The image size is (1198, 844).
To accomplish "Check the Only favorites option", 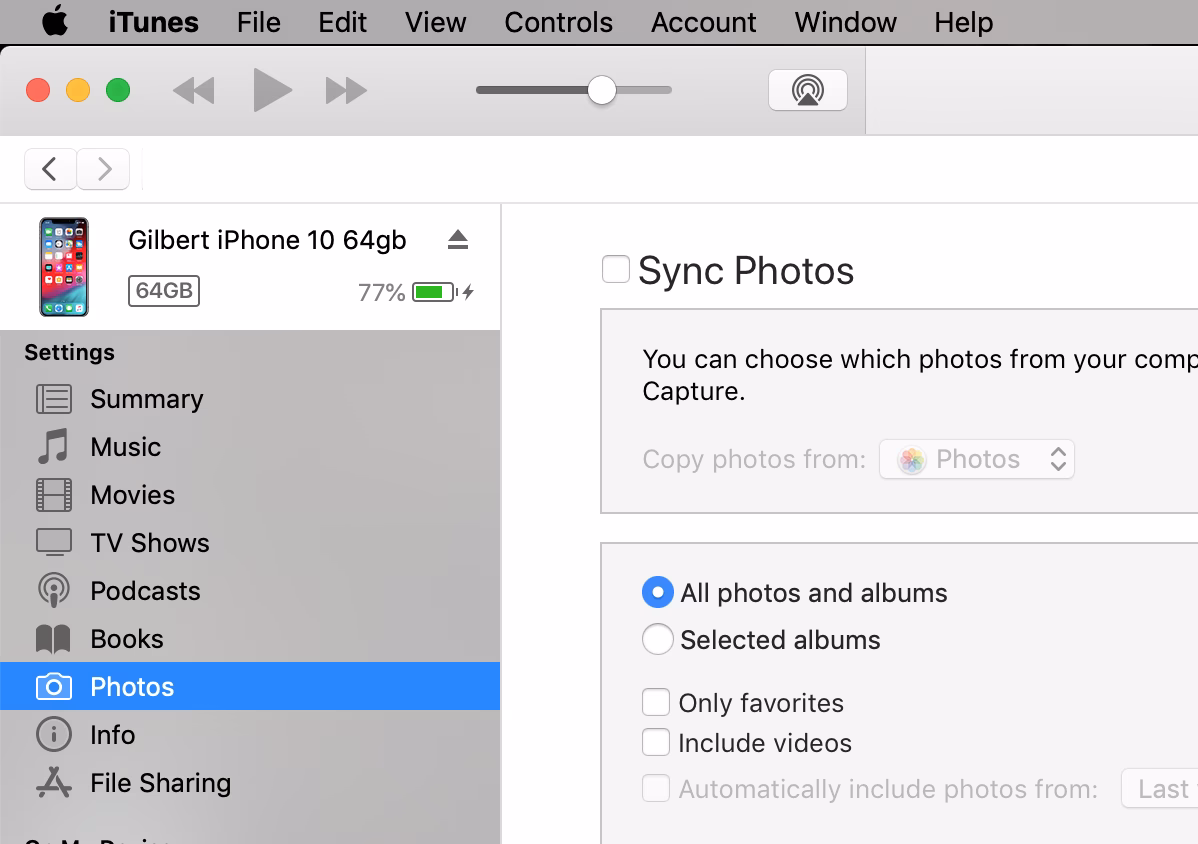I will [x=656, y=702].
